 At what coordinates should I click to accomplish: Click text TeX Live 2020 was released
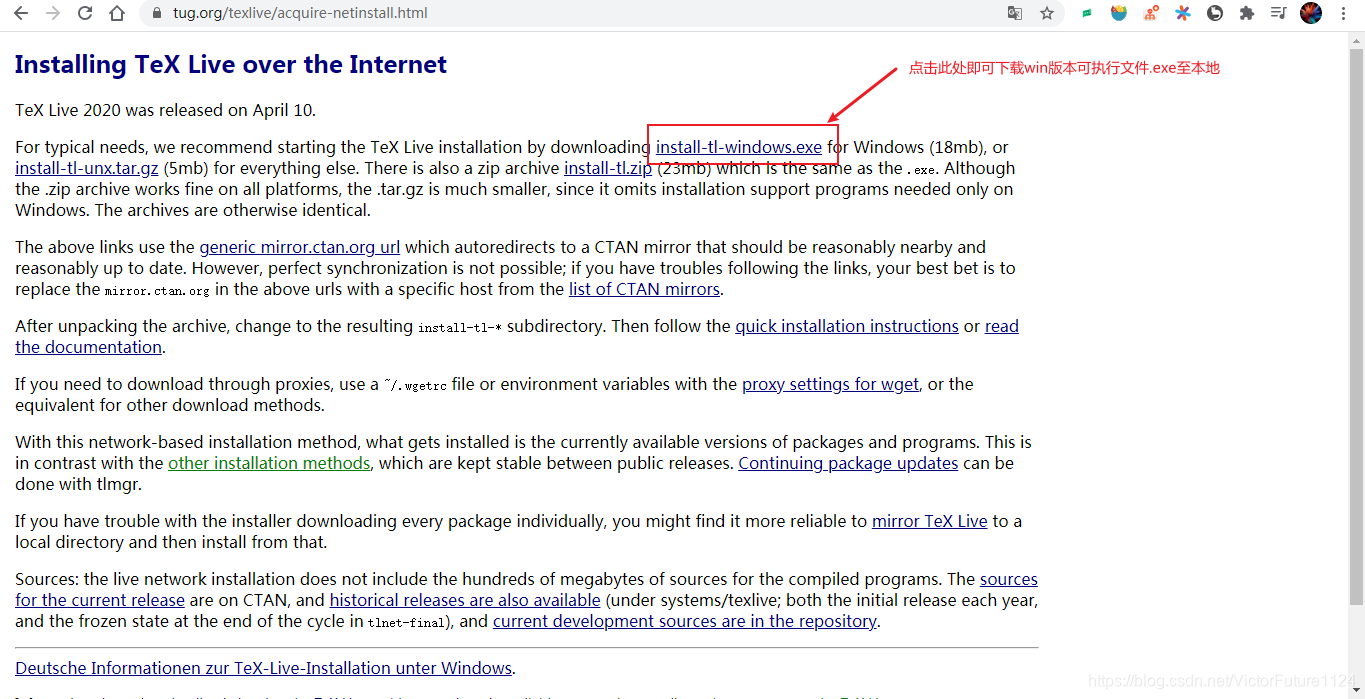[166, 110]
